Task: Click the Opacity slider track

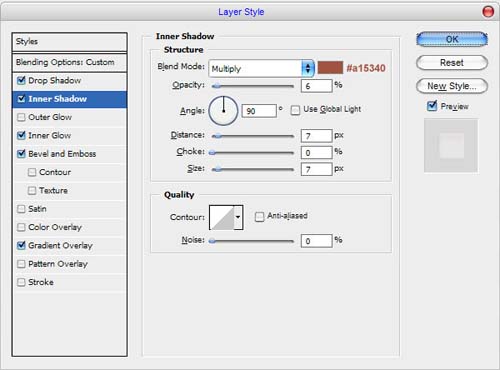Action: coord(253,86)
